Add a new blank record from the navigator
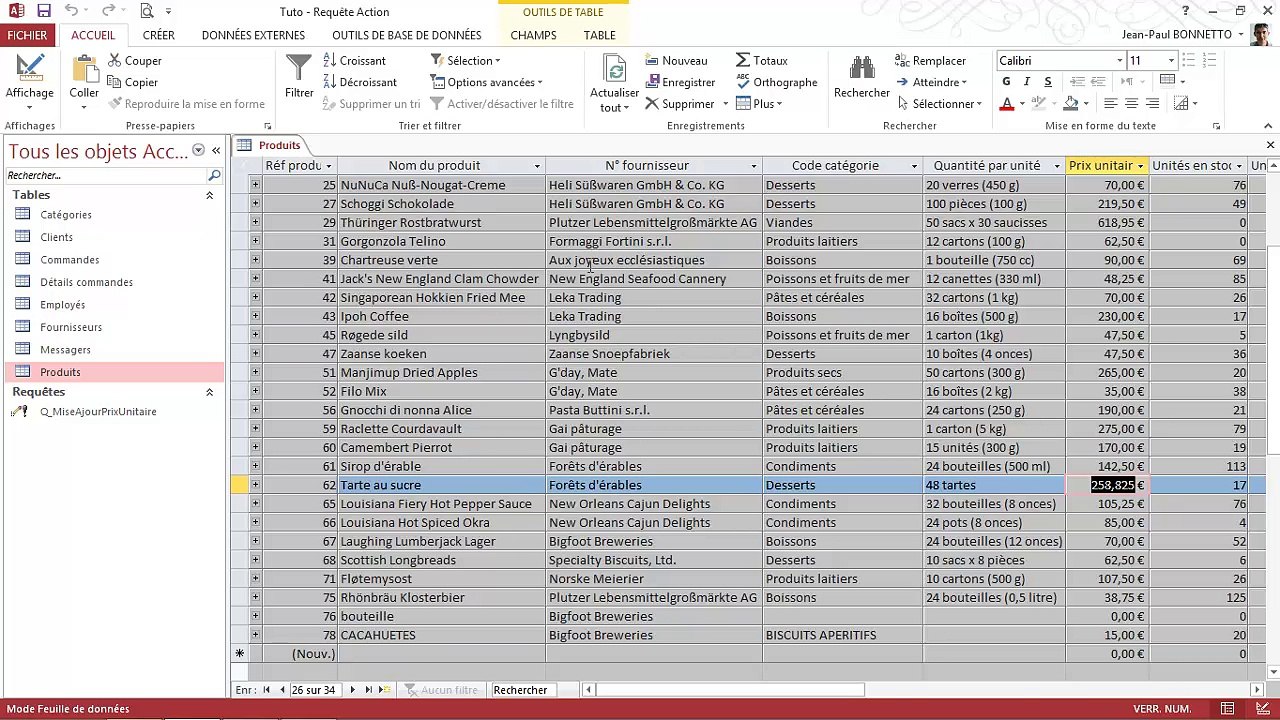The height and width of the screenshot is (720, 1280). [385, 690]
